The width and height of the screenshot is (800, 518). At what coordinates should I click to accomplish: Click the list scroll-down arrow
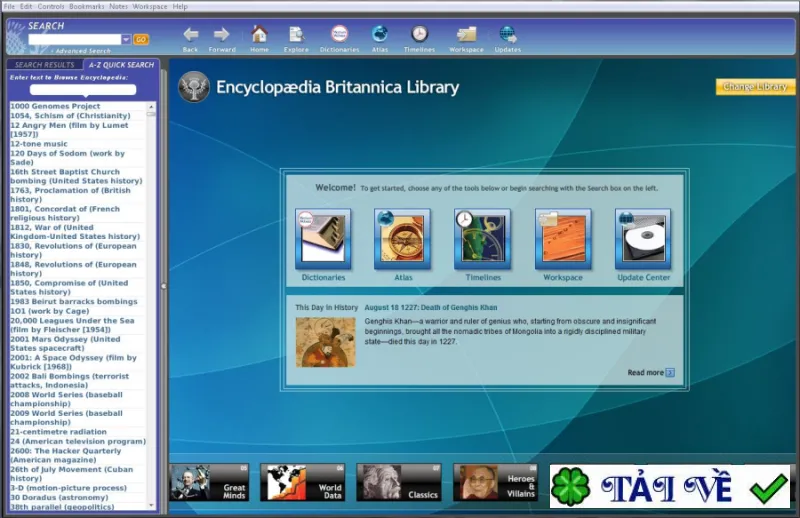pos(151,505)
